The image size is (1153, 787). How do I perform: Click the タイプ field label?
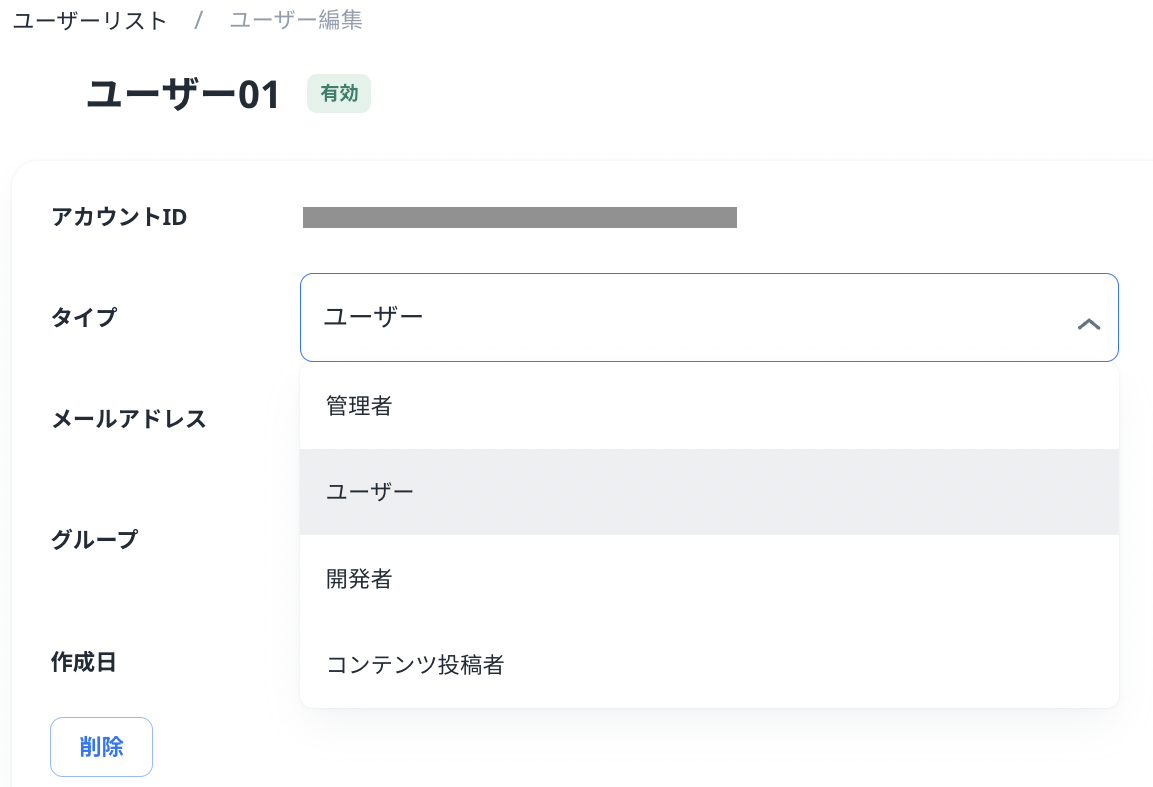pos(84,317)
